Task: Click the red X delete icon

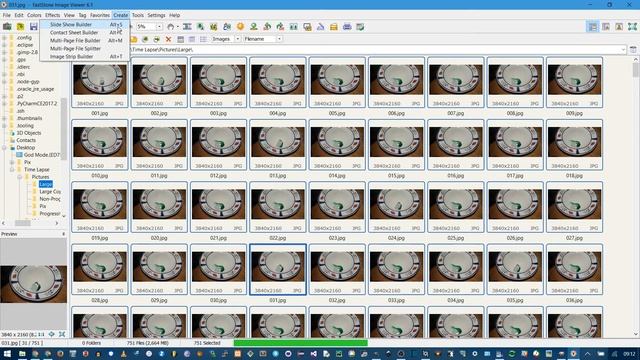Action: [x=168, y=39]
